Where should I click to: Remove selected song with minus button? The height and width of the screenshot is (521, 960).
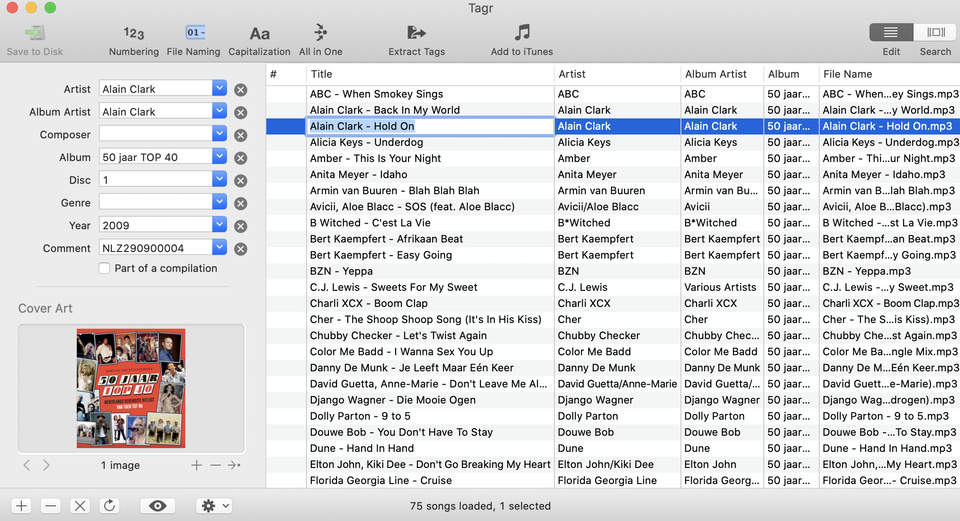51,506
